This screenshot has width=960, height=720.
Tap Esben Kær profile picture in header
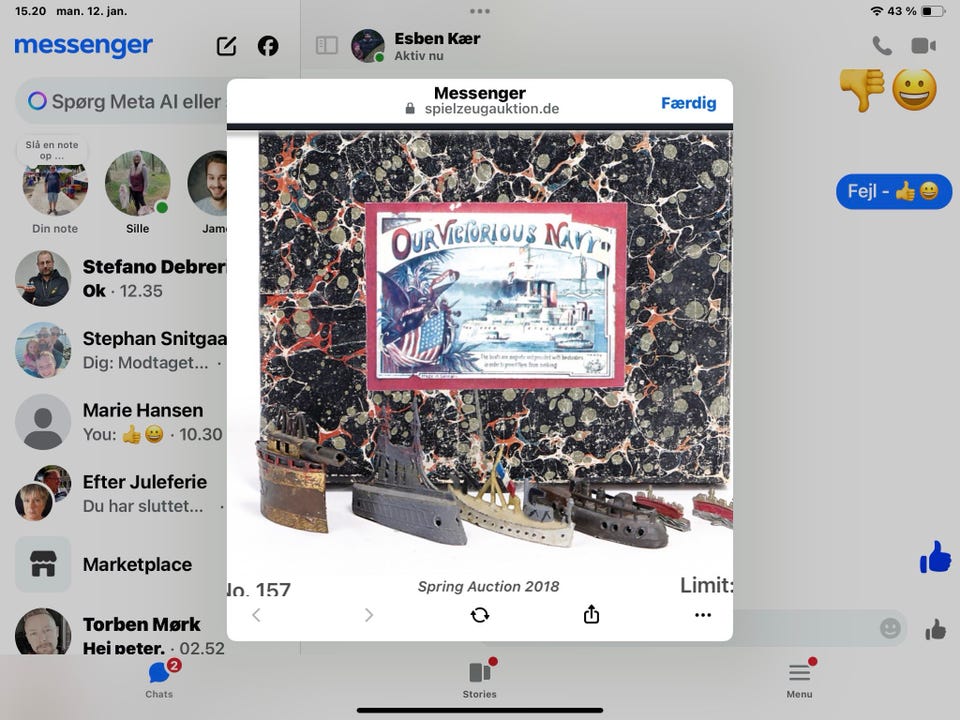(x=367, y=45)
